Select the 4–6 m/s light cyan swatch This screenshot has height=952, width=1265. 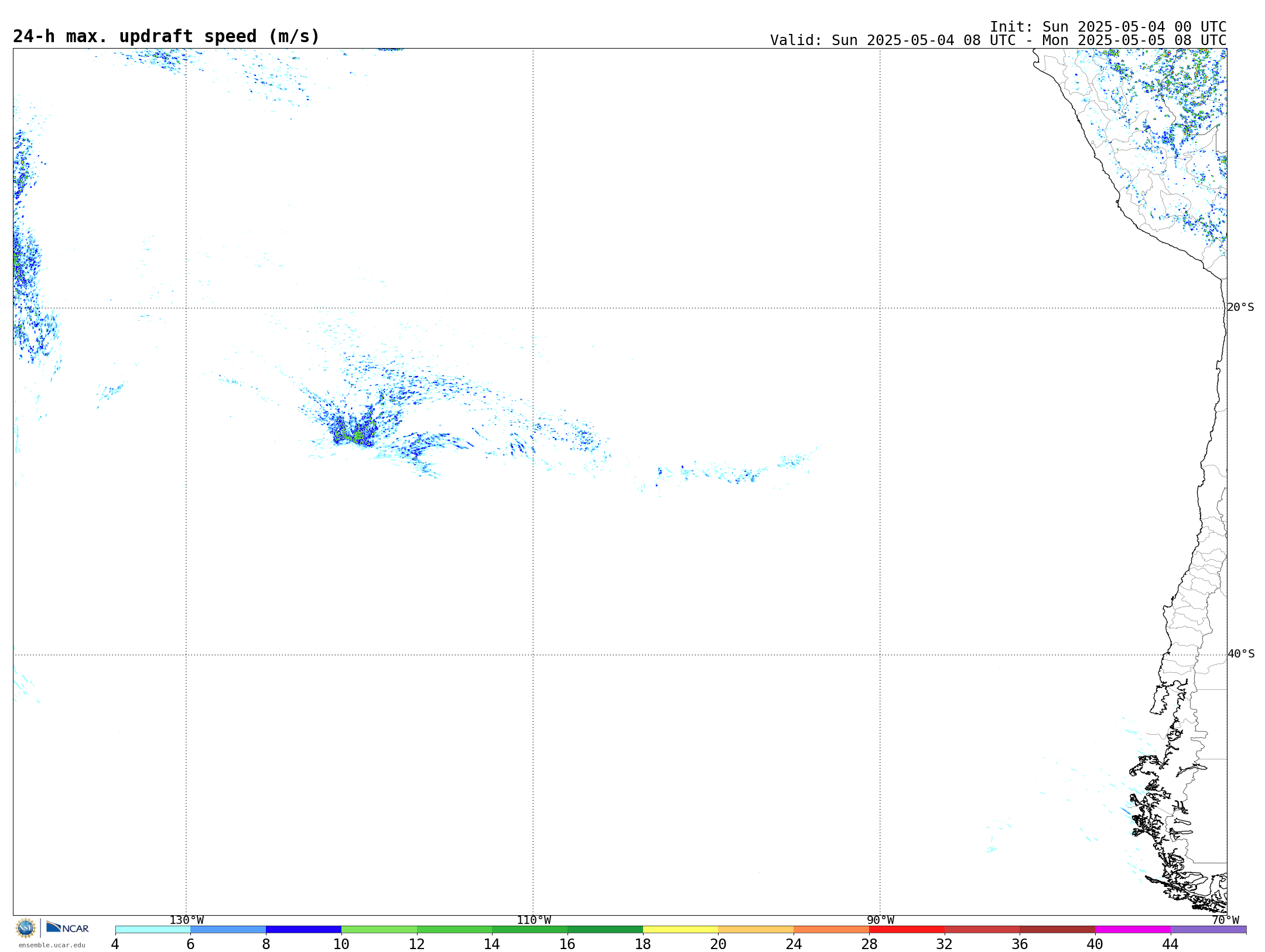(x=153, y=930)
